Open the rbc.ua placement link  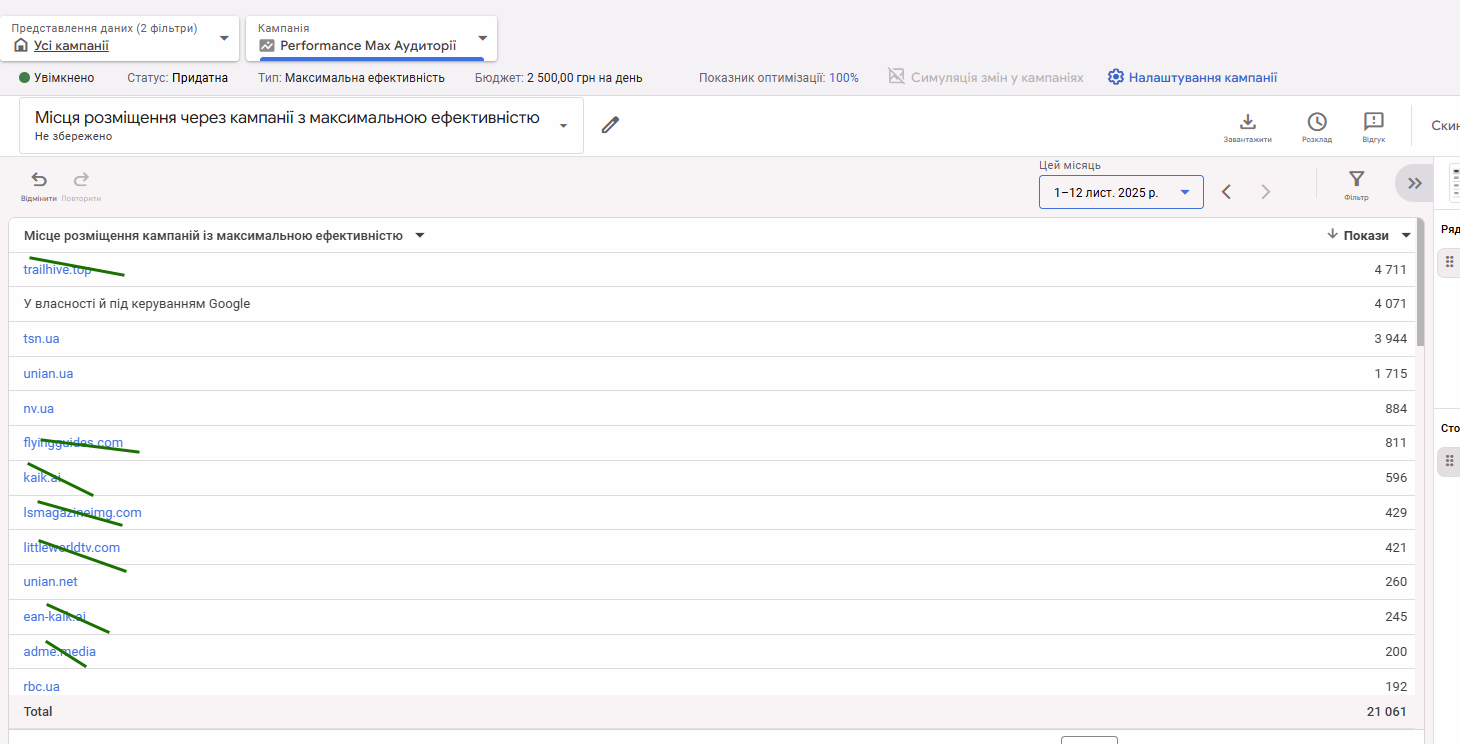41,687
